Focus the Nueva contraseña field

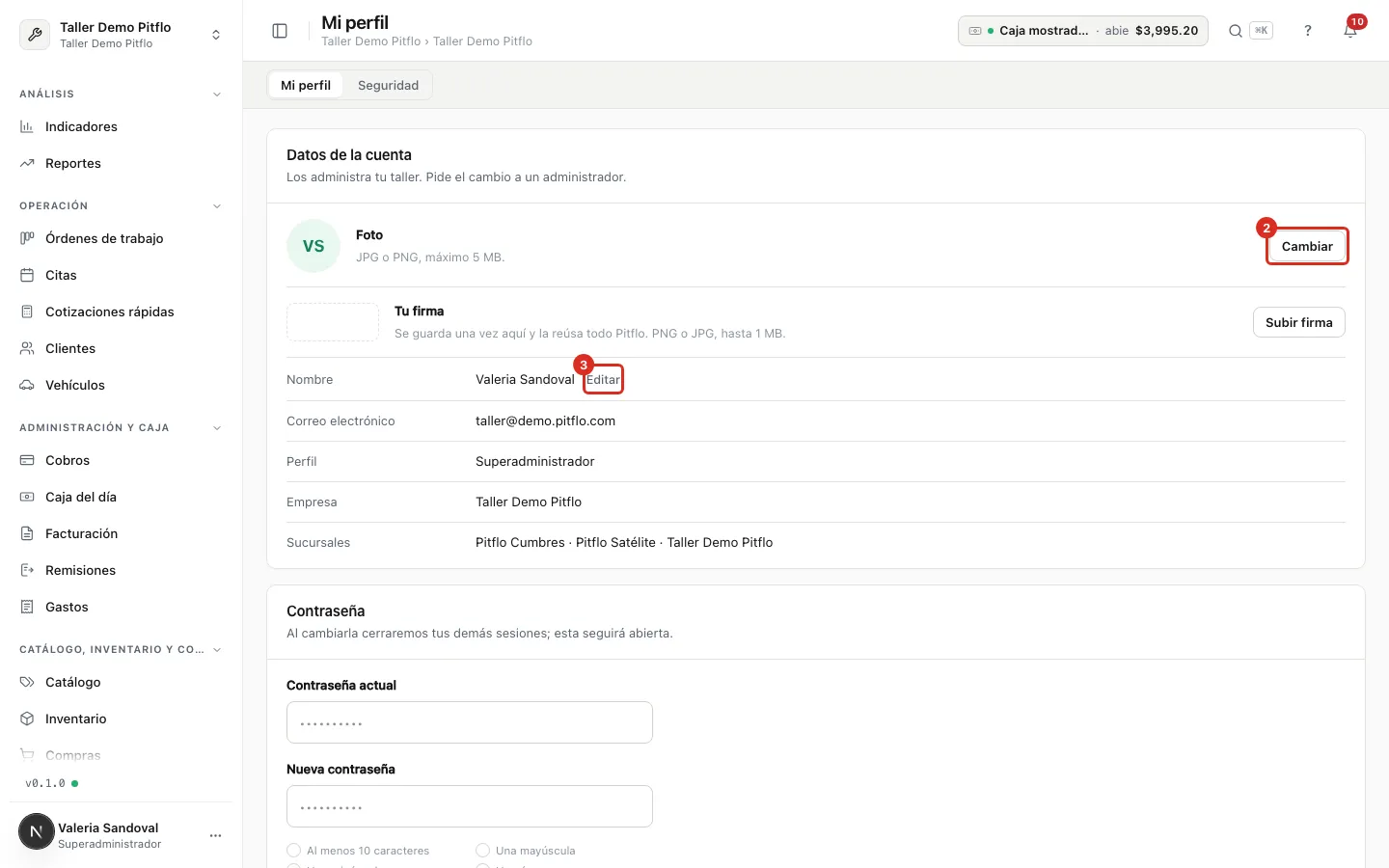(x=470, y=806)
